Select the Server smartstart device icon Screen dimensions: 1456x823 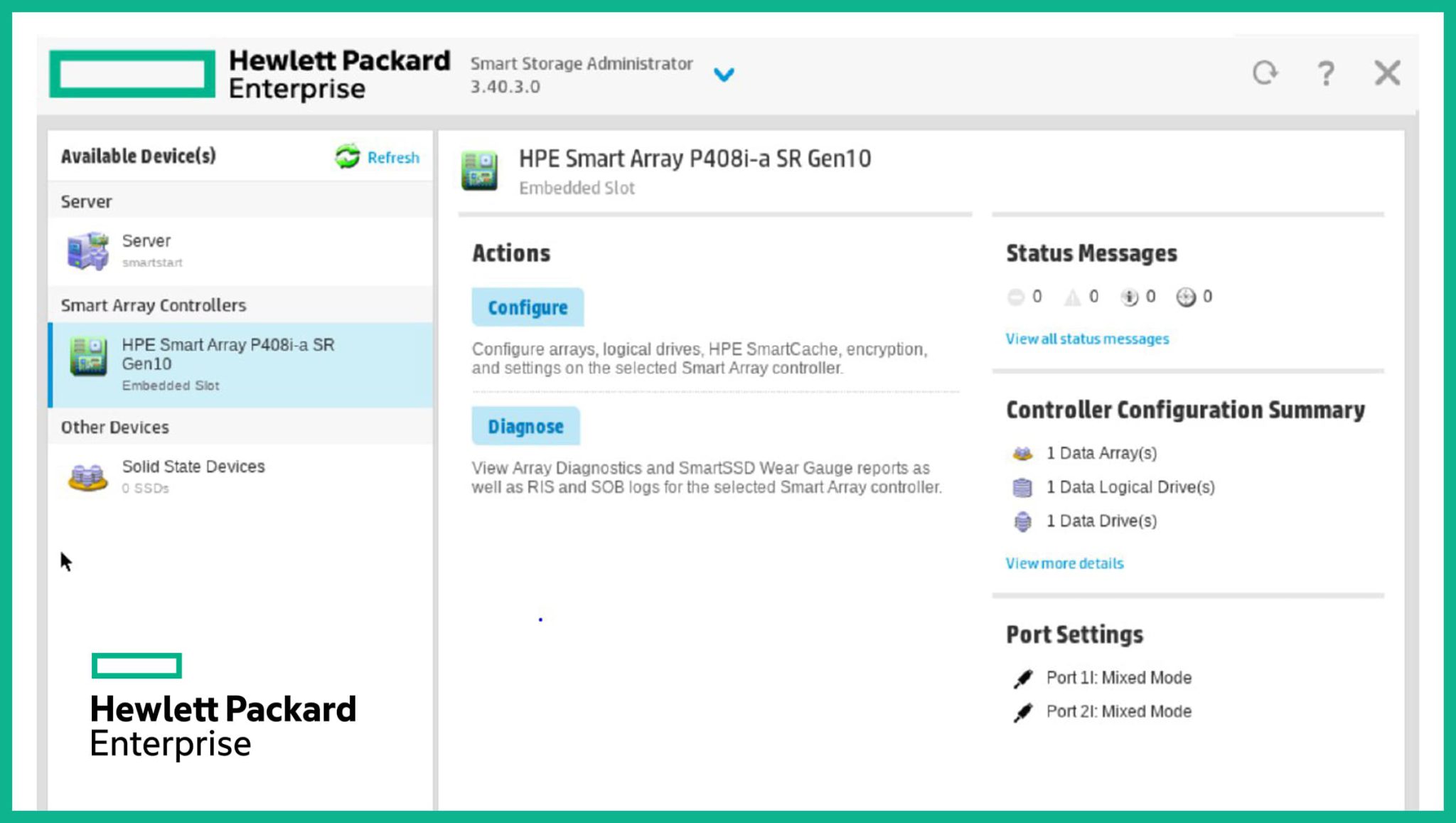88,250
